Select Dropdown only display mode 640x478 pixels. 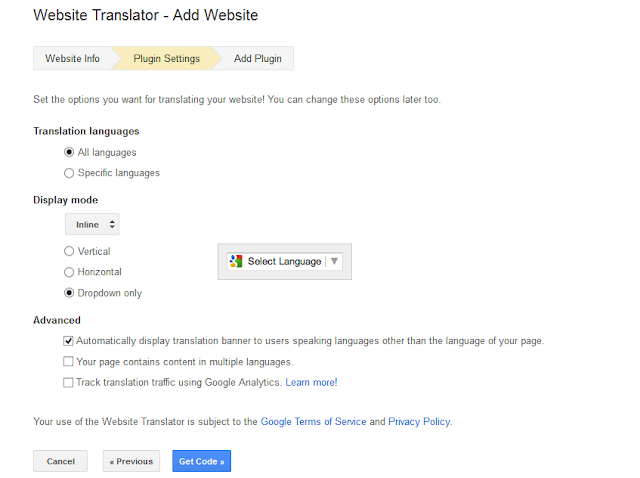tap(68, 293)
